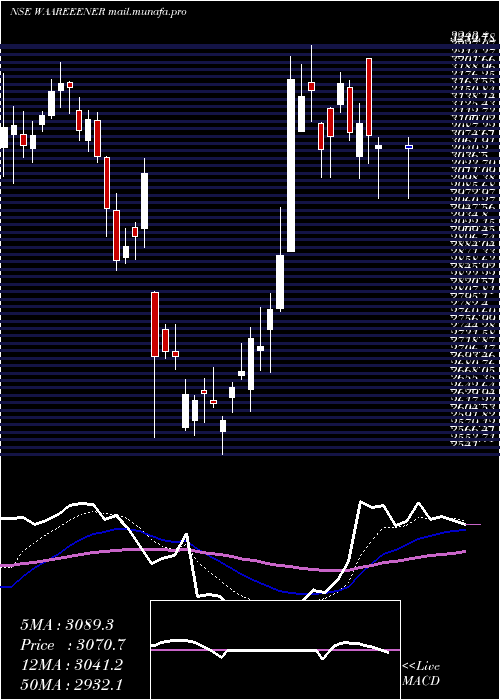500x700 pixels.
Task: Click the NSE WAAREEENER mail.munafa.pro chart title
Action: [98, 12]
